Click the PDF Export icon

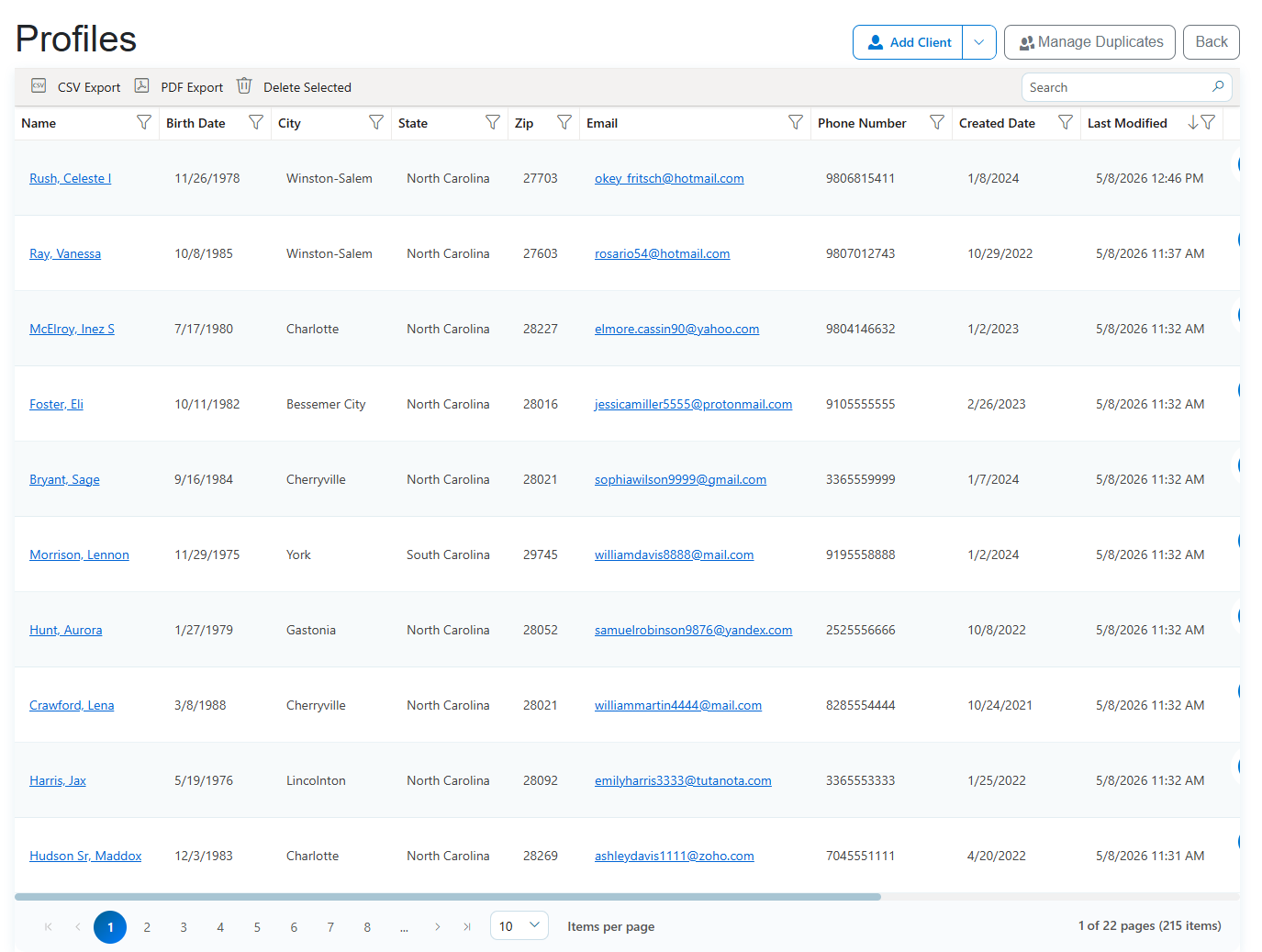point(141,85)
